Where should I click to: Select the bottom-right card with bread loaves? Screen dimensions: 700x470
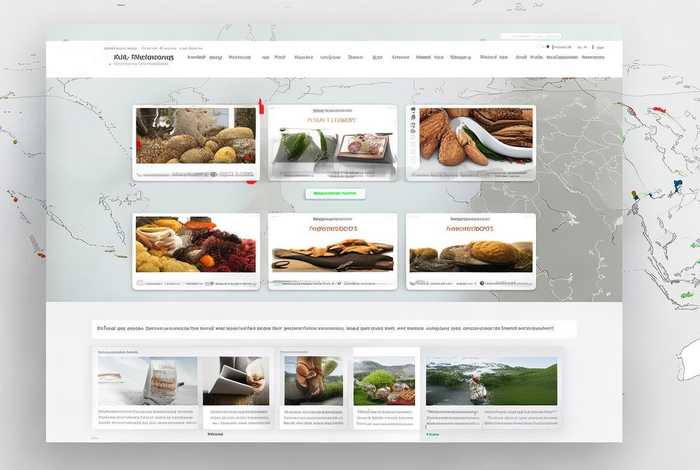pos(470,250)
